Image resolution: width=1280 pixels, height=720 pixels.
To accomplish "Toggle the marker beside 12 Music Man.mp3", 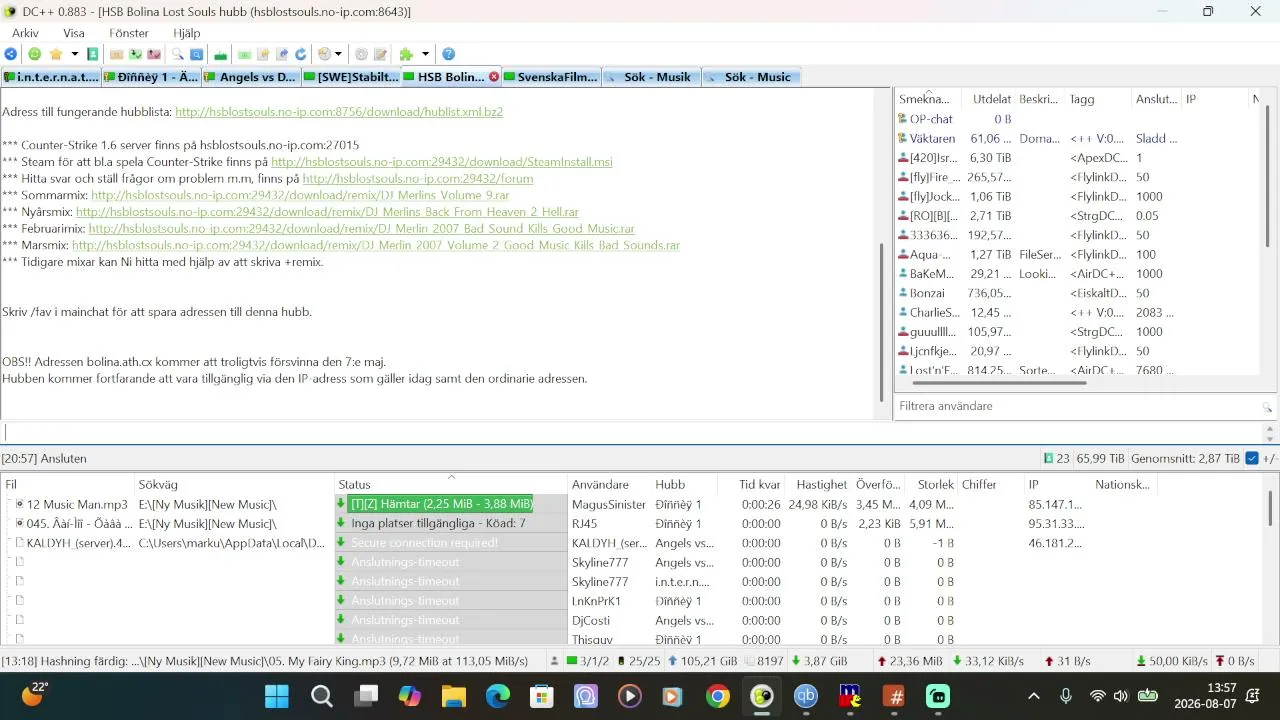I will pyautogui.click(x=19, y=505).
